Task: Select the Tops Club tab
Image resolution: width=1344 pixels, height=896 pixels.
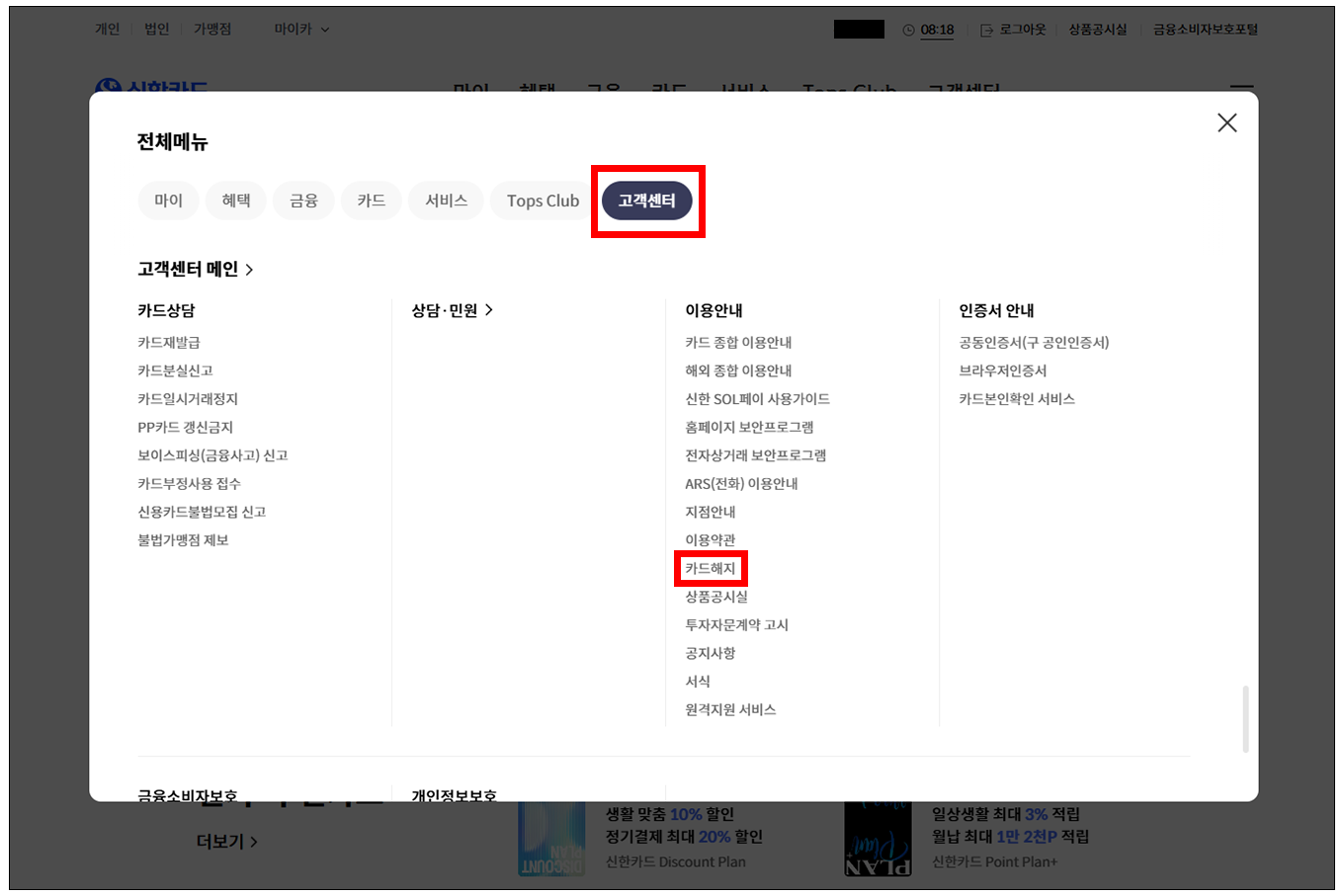Action: click(543, 201)
